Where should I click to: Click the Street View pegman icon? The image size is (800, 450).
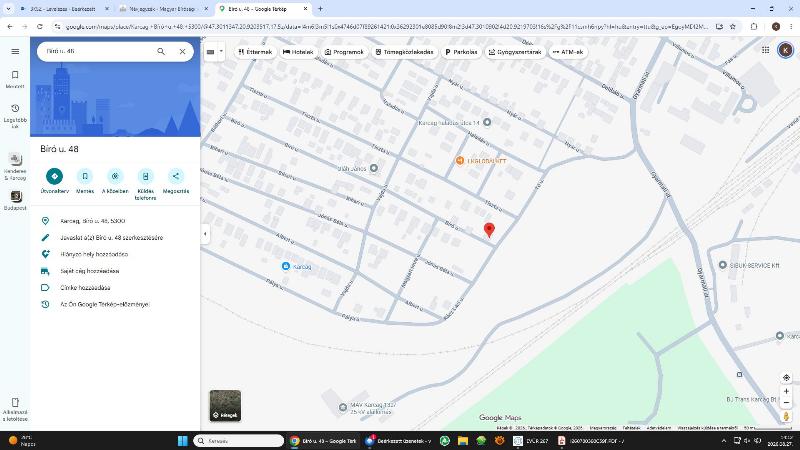coord(786,416)
